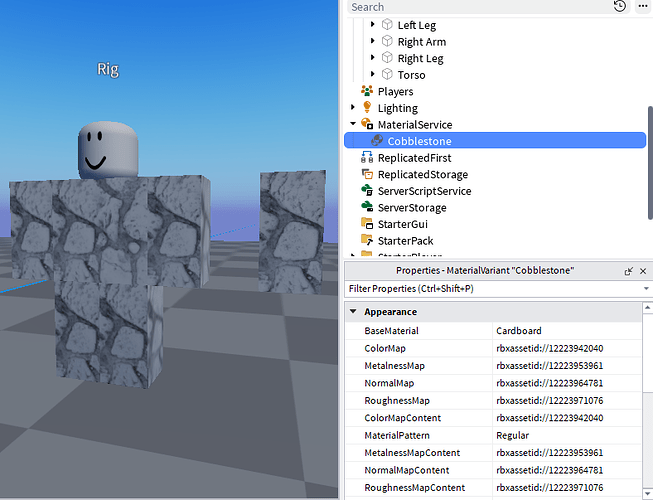
Task: Click the Cobblestone material variant icon
Action: tap(377, 141)
